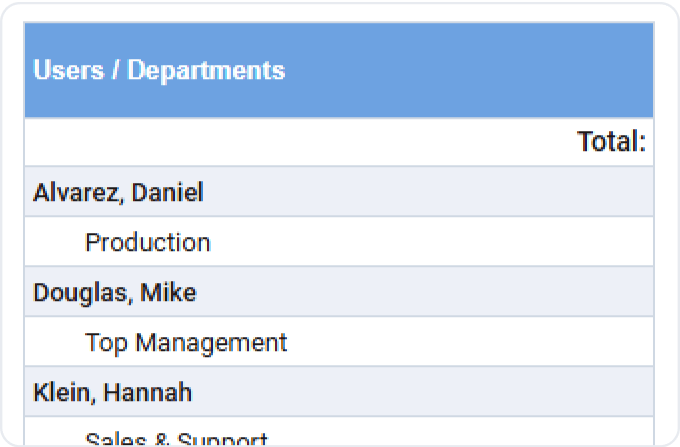680x447 pixels.
Task: Click the "Total:" label
Action: click(x=611, y=142)
